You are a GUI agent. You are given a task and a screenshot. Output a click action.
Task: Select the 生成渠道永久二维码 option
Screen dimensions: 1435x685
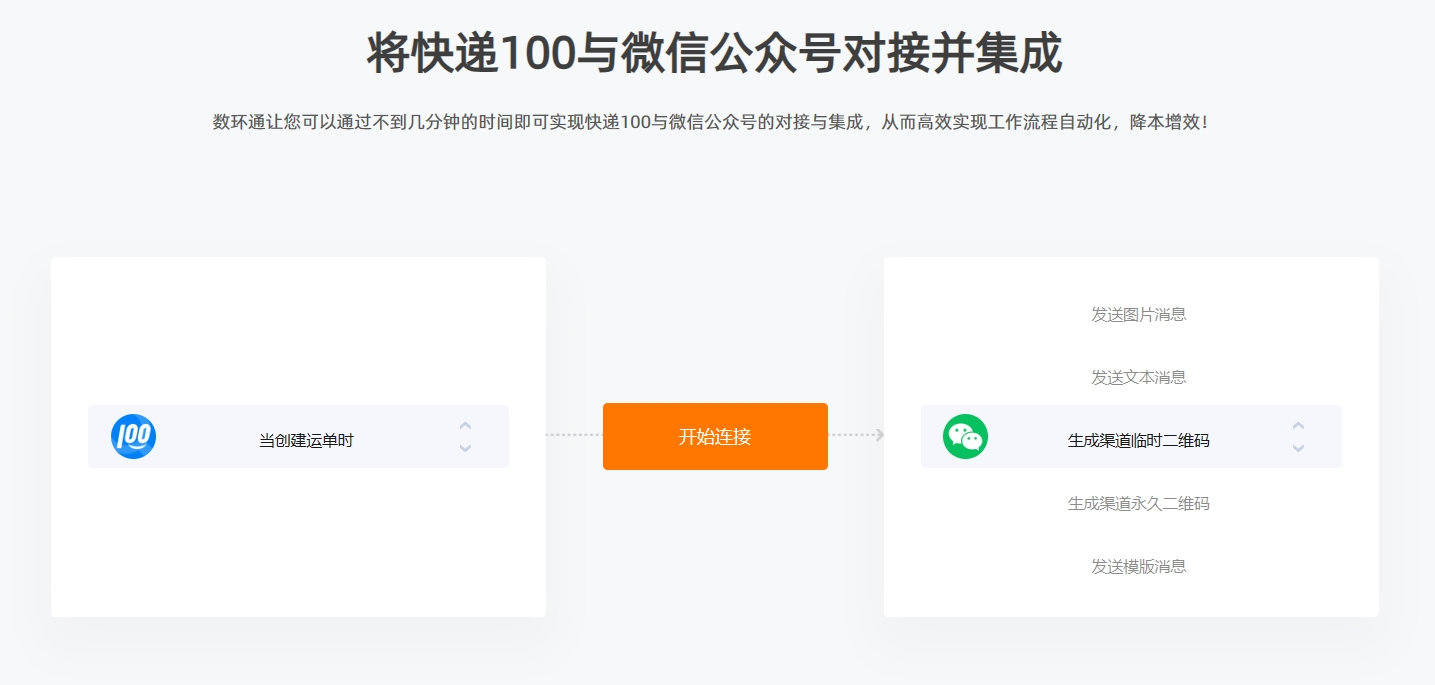[x=1138, y=503]
